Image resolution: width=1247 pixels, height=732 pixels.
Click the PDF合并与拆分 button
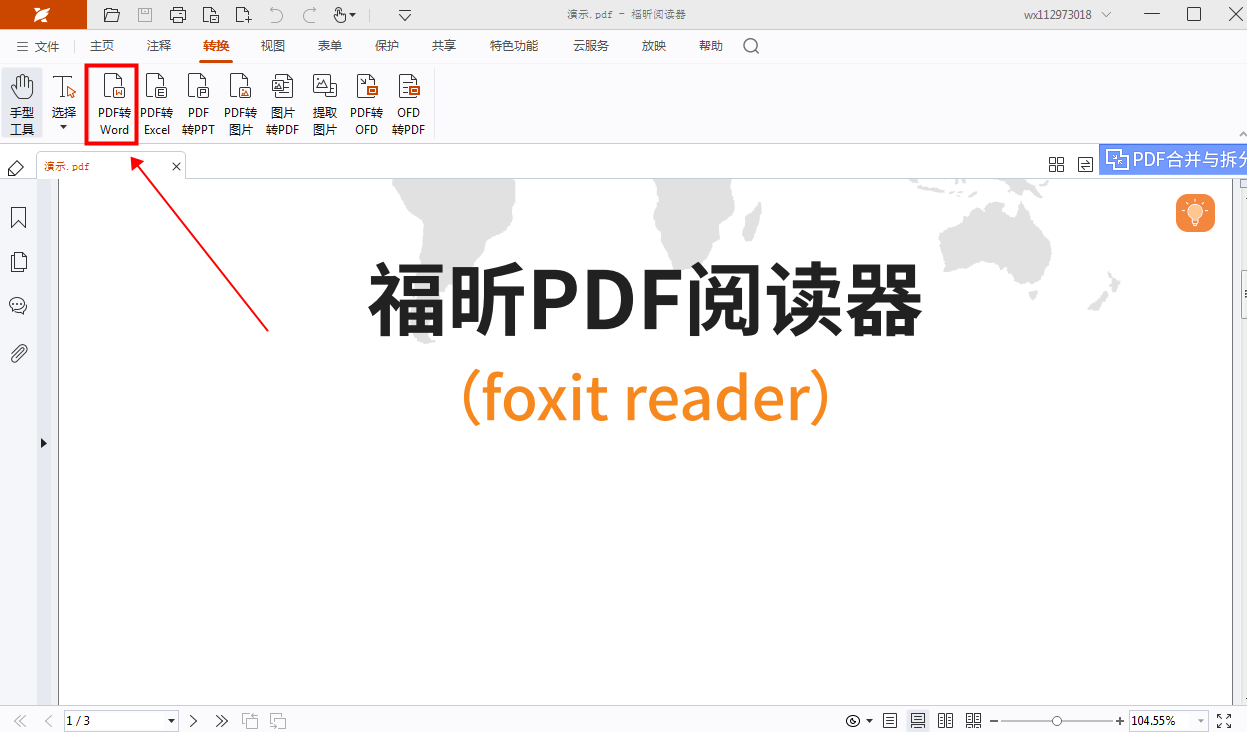tap(1178, 158)
